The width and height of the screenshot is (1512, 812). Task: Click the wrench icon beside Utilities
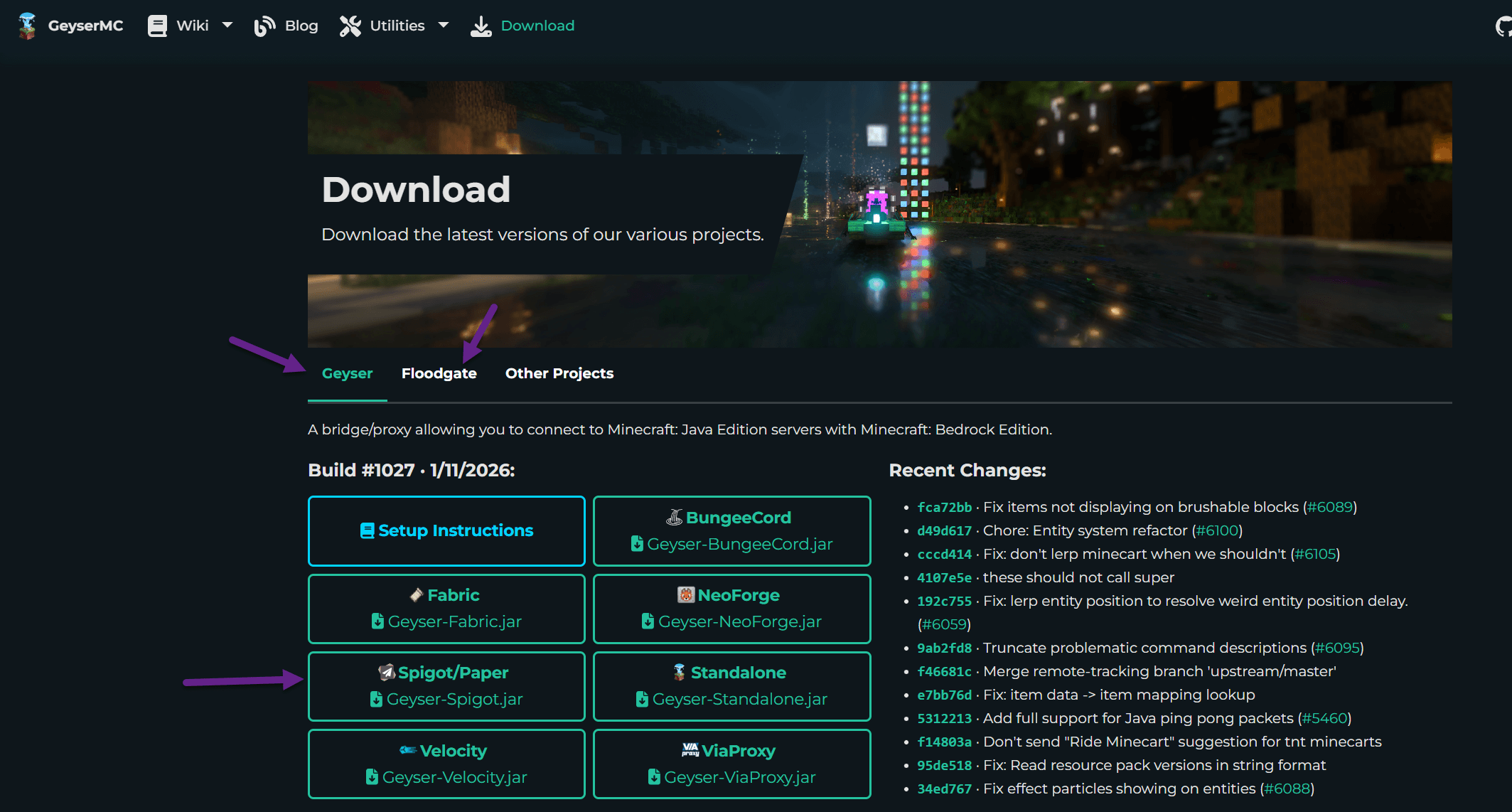(x=350, y=25)
